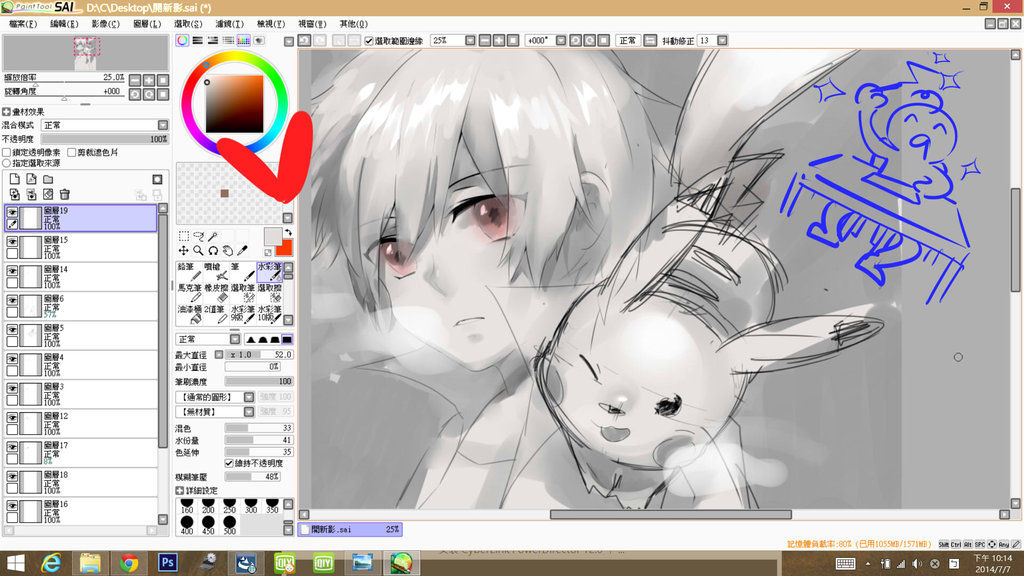Open the 檔案(F) file menu
The image size is (1024, 576).
pos(23,24)
